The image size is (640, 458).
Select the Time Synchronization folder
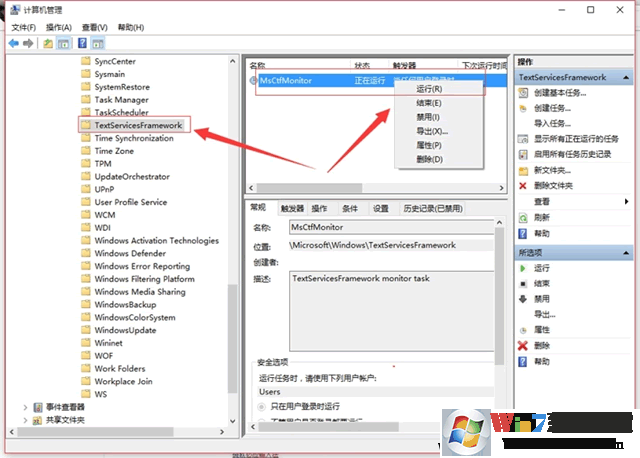click(x=134, y=138)
